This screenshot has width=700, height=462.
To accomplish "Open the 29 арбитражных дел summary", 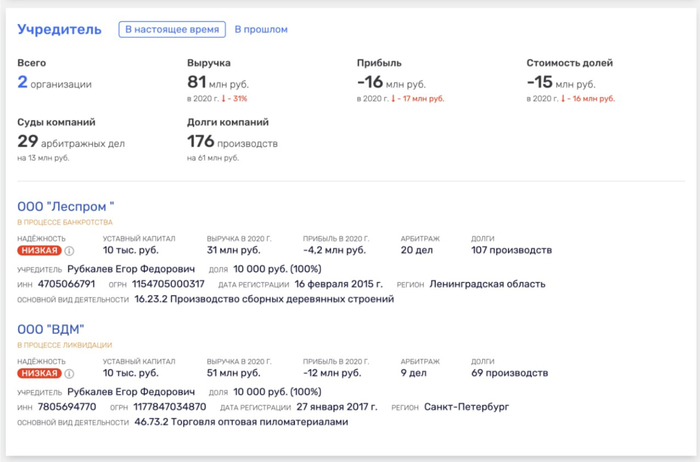I will coord(71,142).
